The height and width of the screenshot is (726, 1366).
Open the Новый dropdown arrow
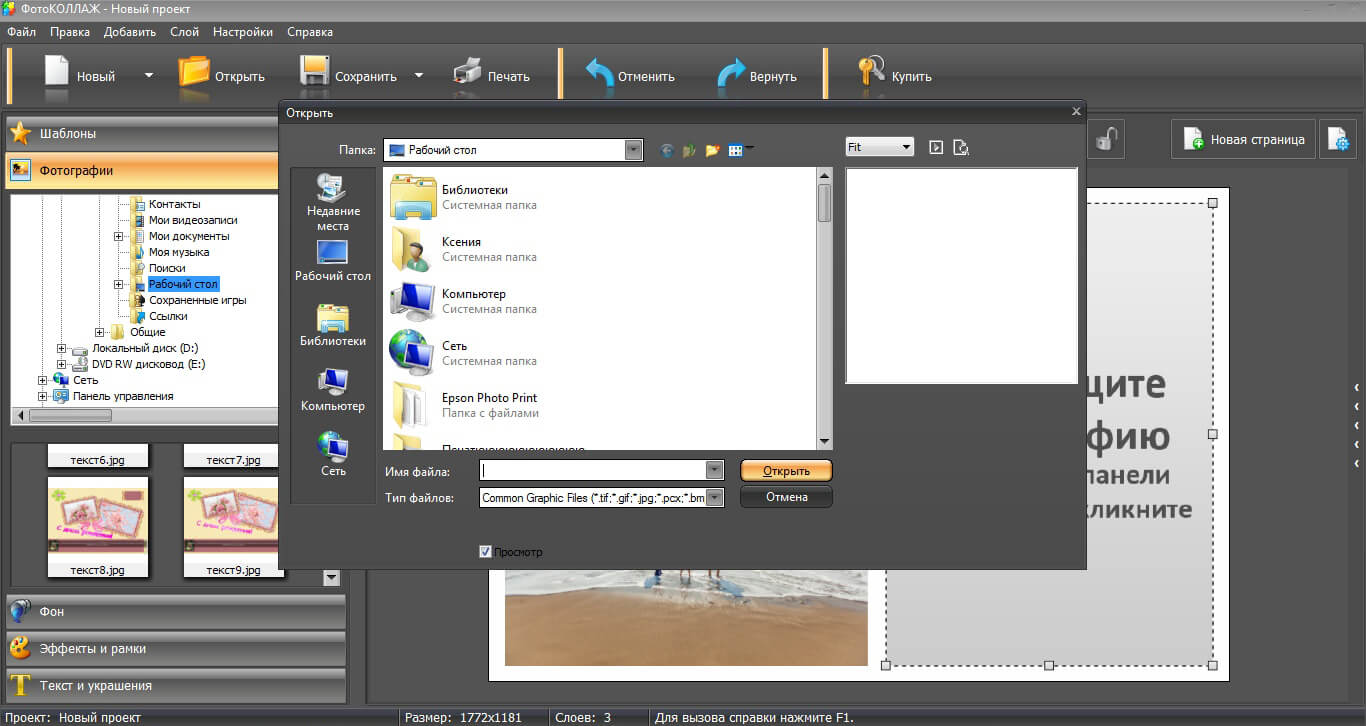[149, 75]
